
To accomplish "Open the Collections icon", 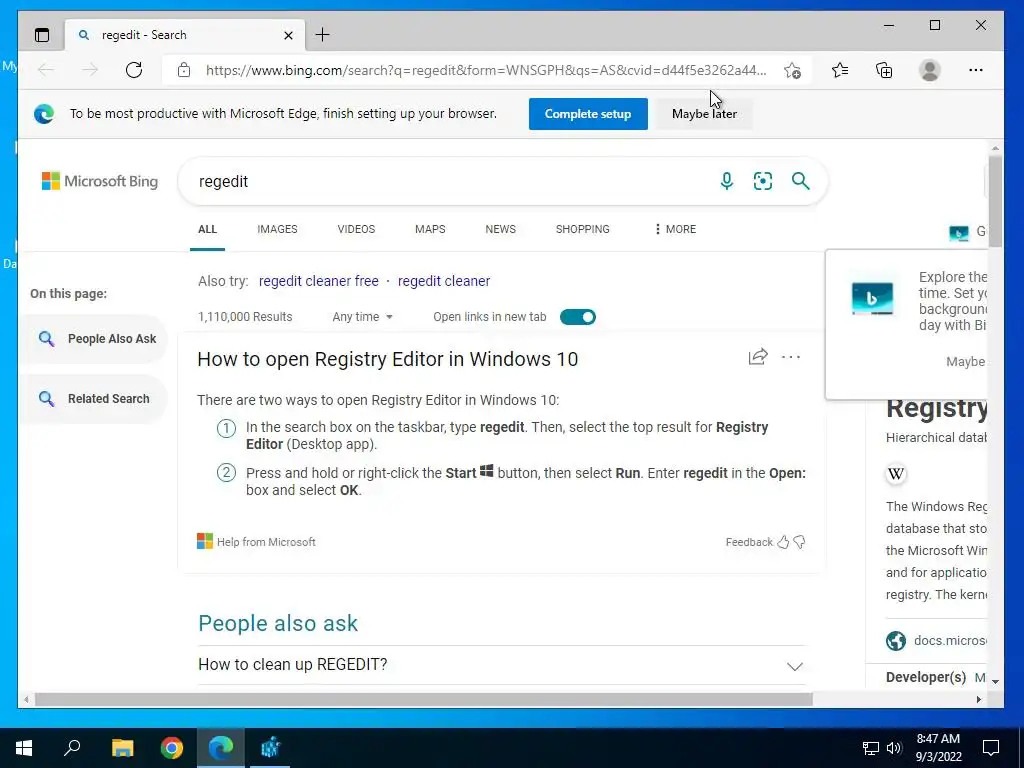I will click(884, 70).
